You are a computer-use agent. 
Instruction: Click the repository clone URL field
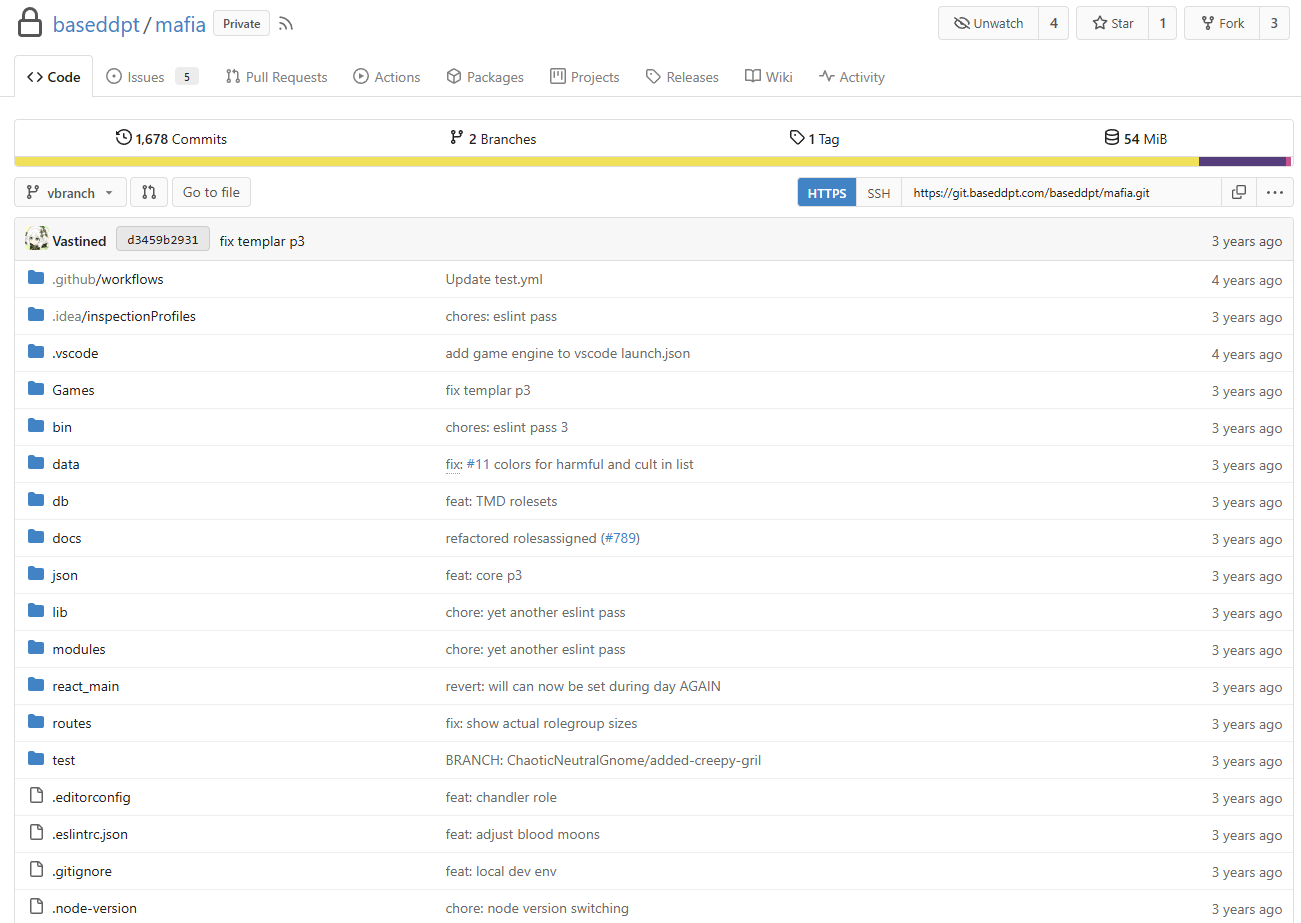point(1061,193)
